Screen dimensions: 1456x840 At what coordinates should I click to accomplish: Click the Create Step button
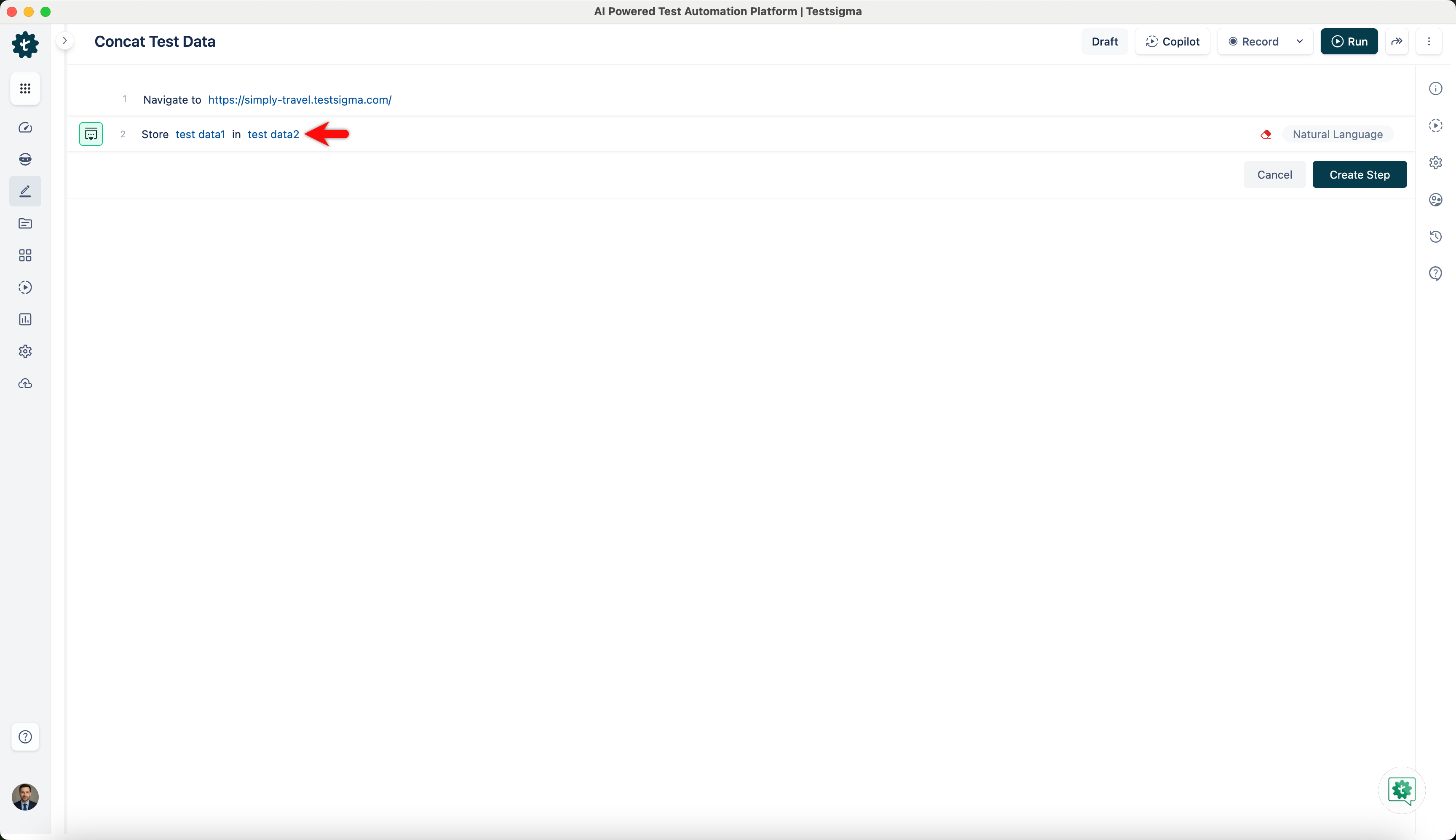[x=1359, y=175]
